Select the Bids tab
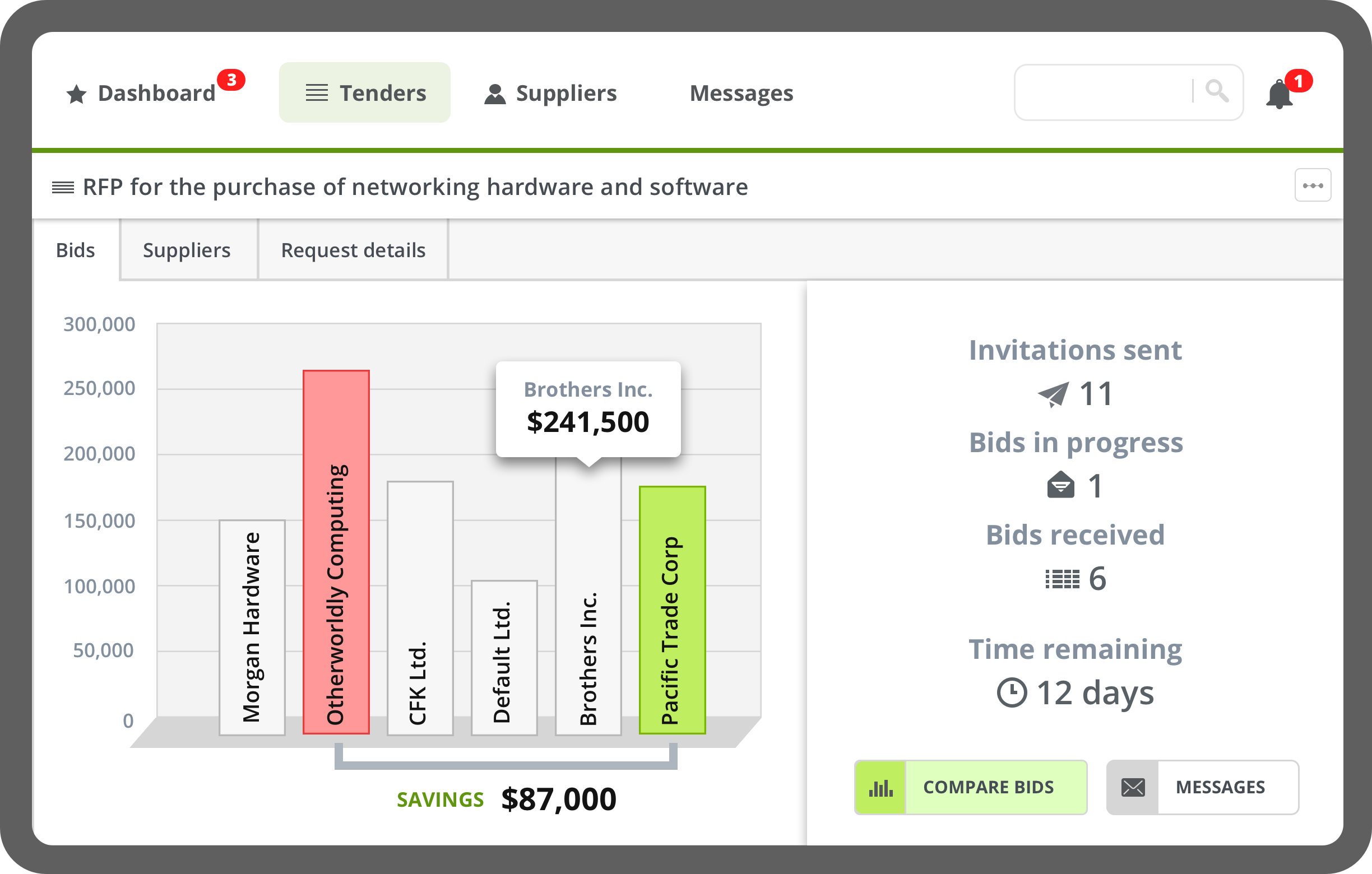 [x=75, y=250]
